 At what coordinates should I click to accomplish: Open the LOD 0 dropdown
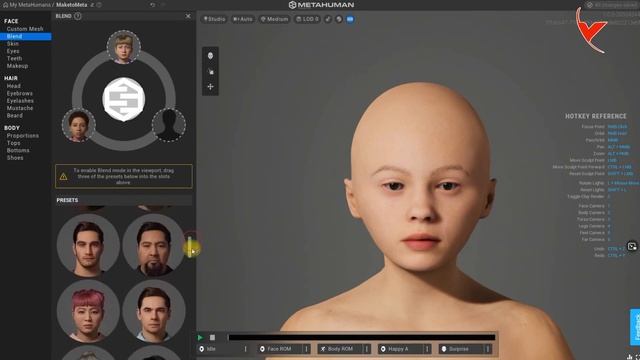click(x=307, y=19)
